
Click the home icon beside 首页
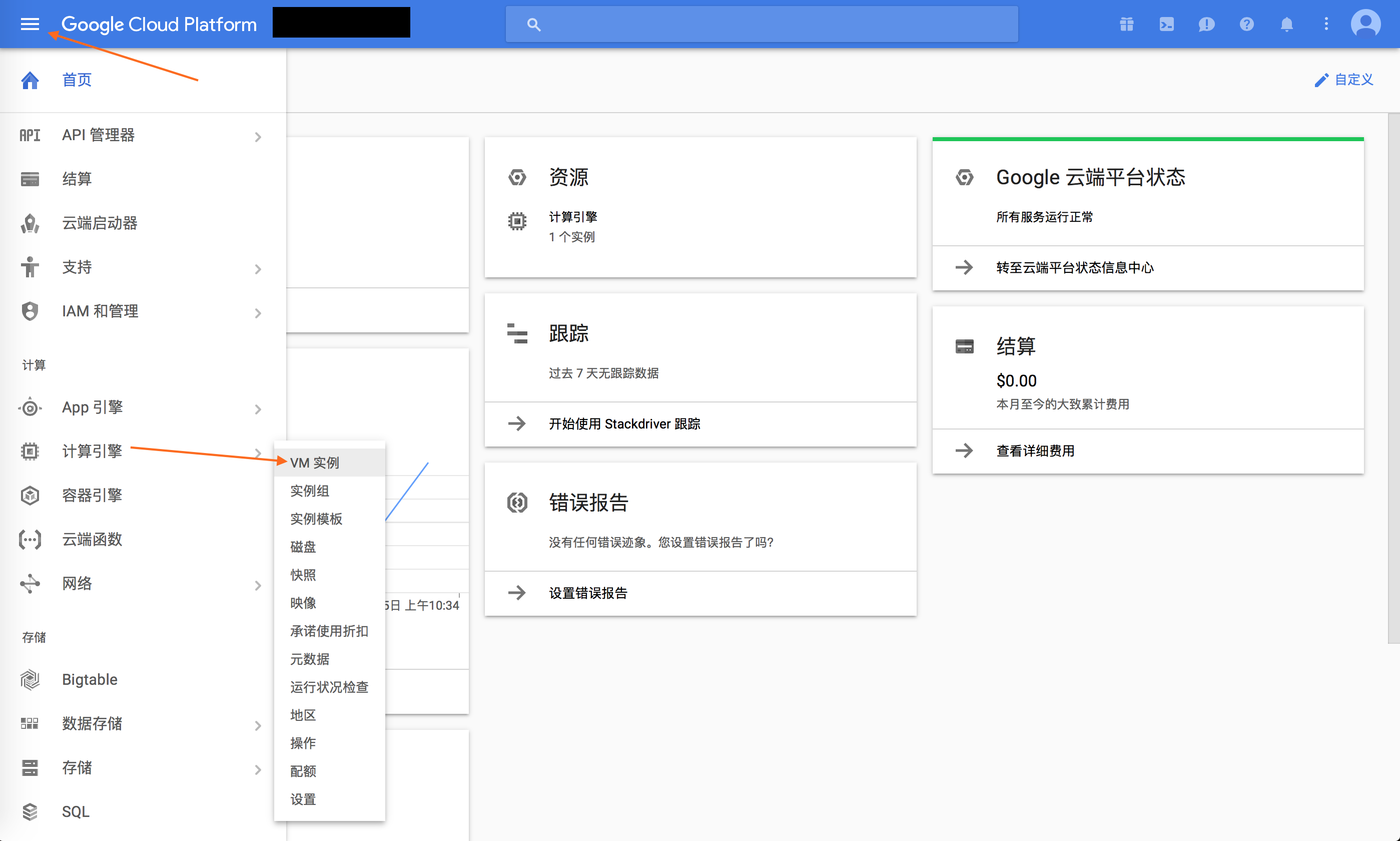click(30, 80)
